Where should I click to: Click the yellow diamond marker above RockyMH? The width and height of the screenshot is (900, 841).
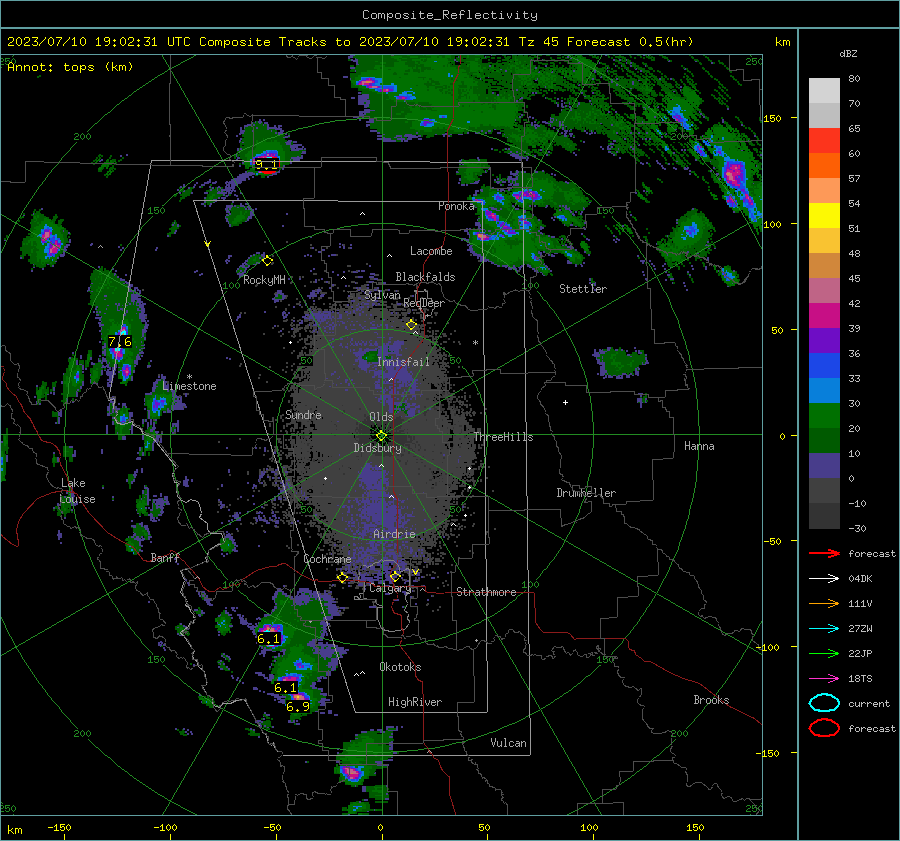(267, 261)
